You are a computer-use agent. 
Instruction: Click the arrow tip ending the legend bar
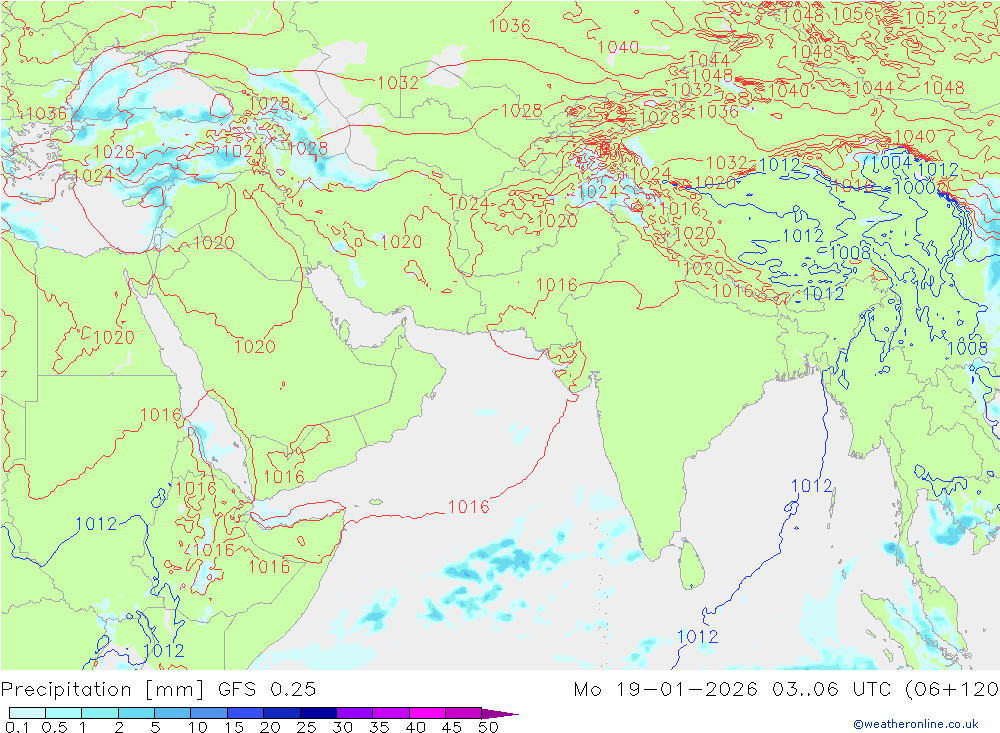[x=501, y=714]
